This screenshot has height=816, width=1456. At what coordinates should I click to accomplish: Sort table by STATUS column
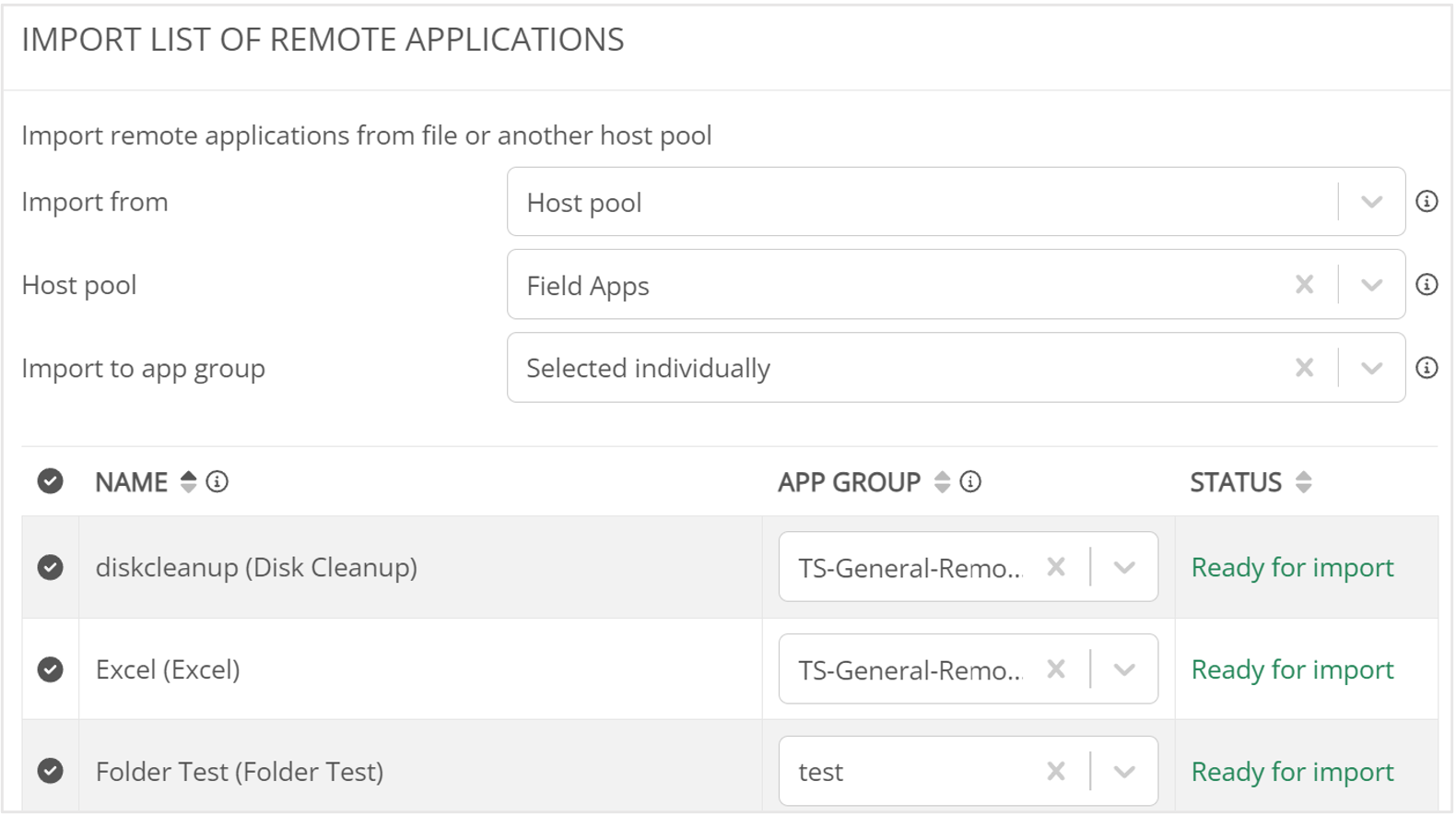tap(1303, 481)
